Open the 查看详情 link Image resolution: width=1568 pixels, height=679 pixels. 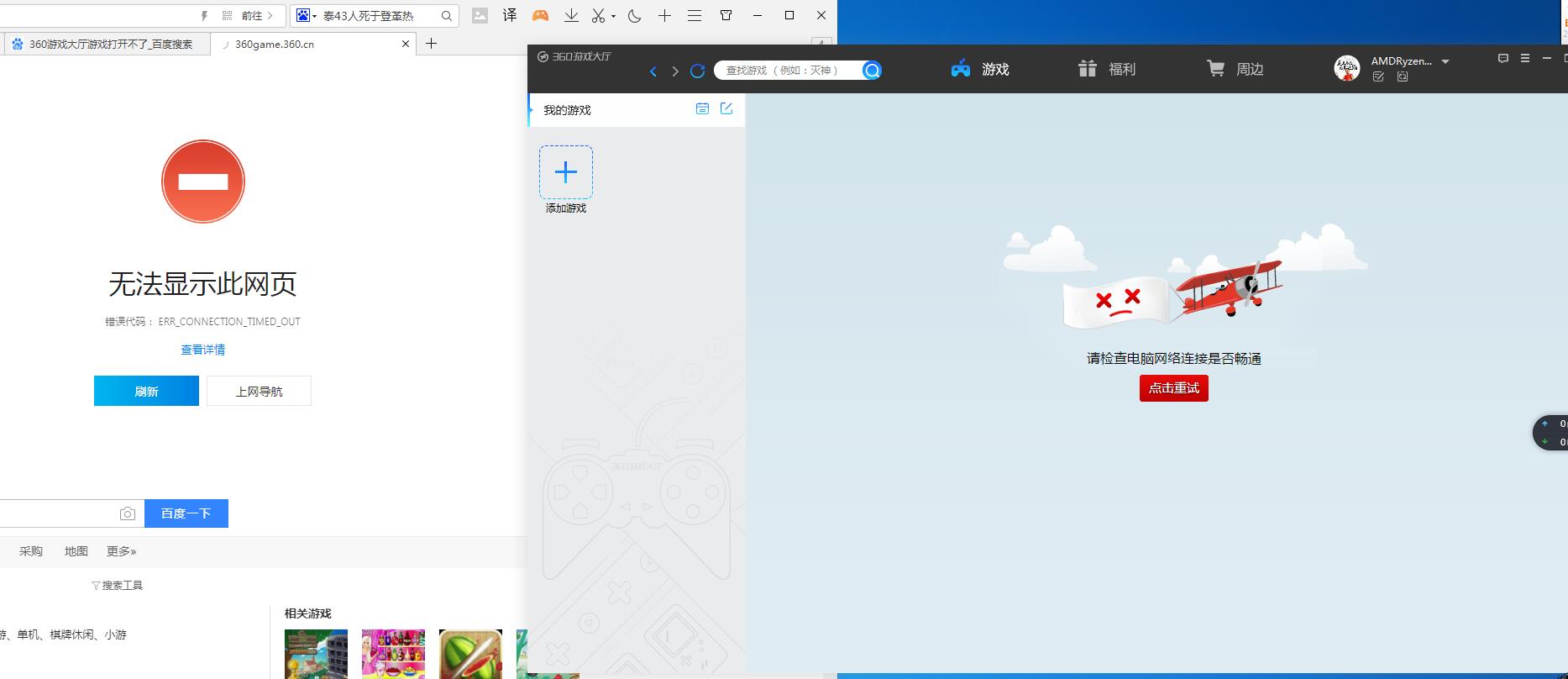coord(202,350)
